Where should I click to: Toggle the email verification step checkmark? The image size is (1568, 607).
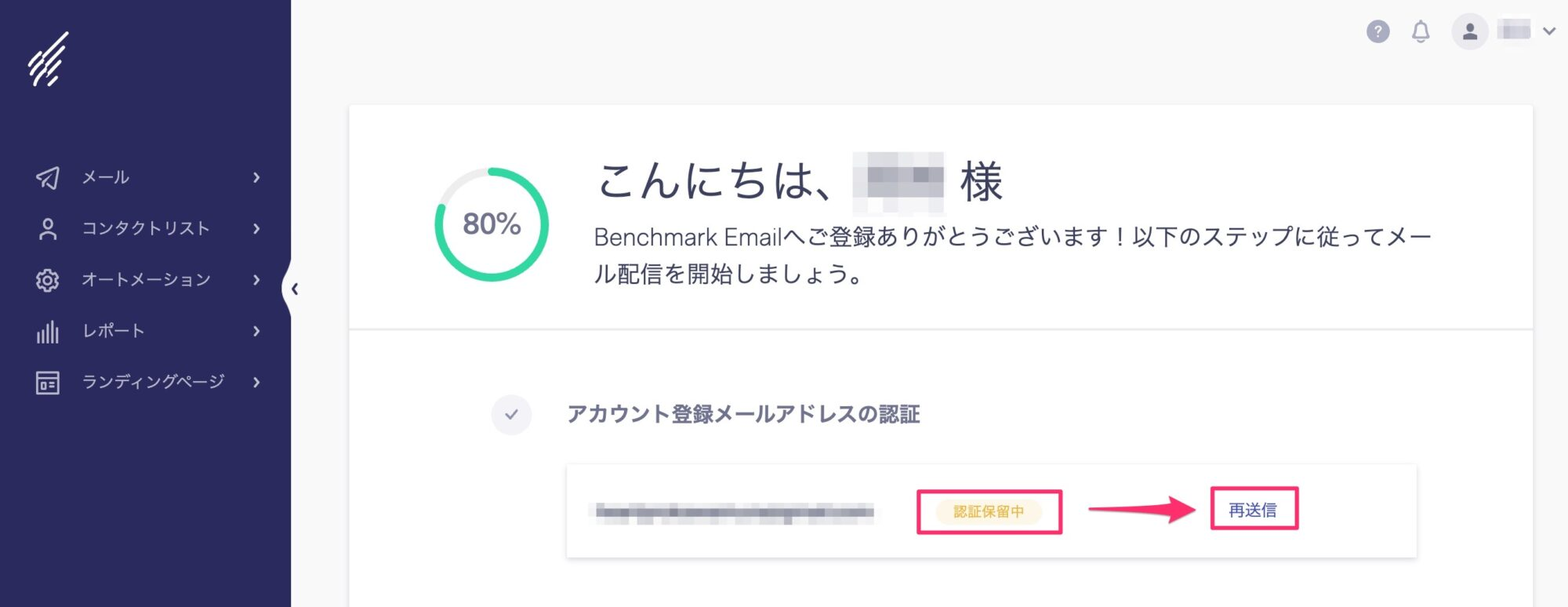511,414
